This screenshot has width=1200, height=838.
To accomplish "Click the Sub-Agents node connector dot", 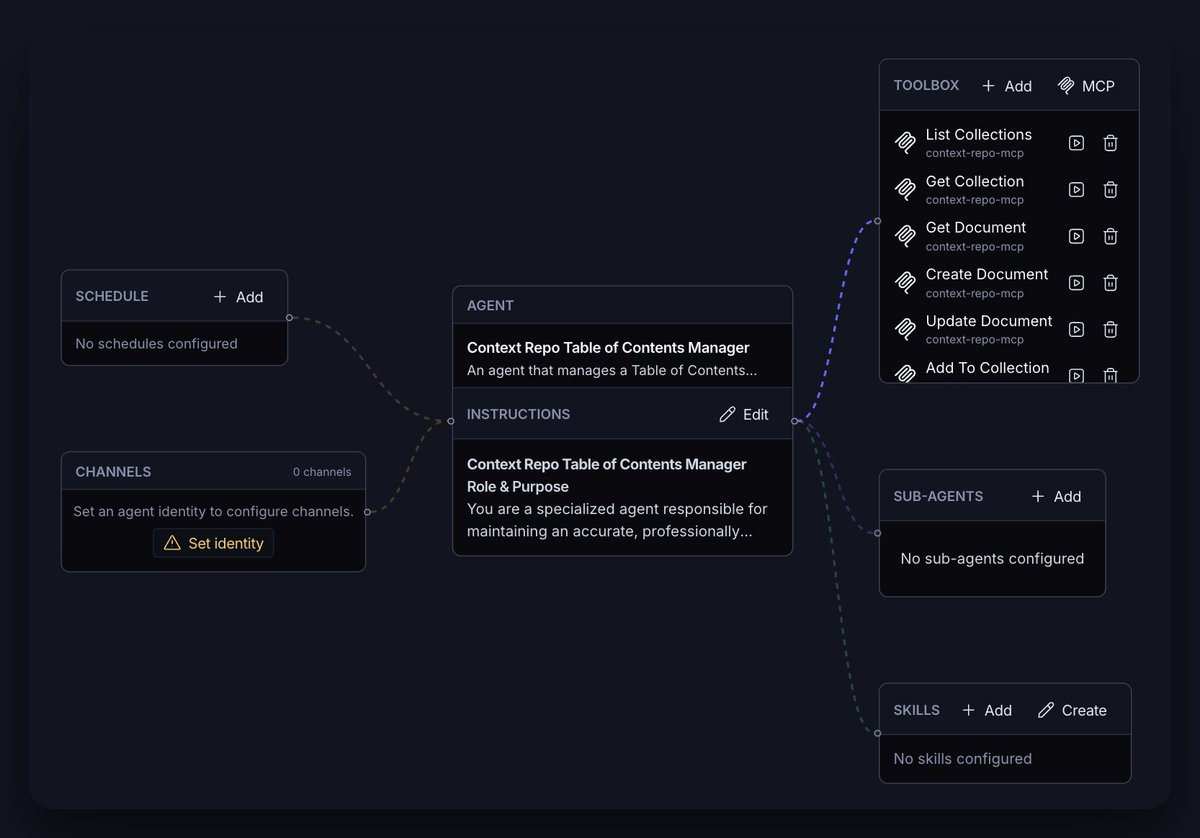I will click(877, 533).
